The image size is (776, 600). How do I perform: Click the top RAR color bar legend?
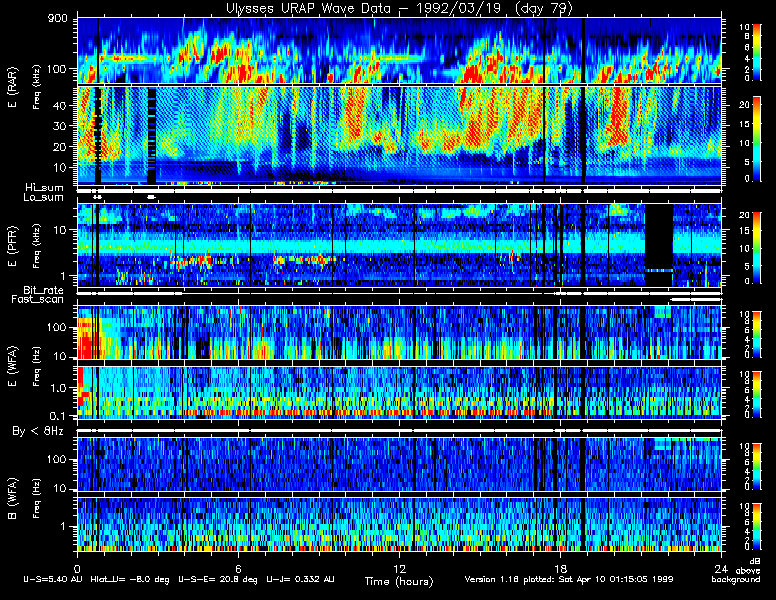[757, 51]
